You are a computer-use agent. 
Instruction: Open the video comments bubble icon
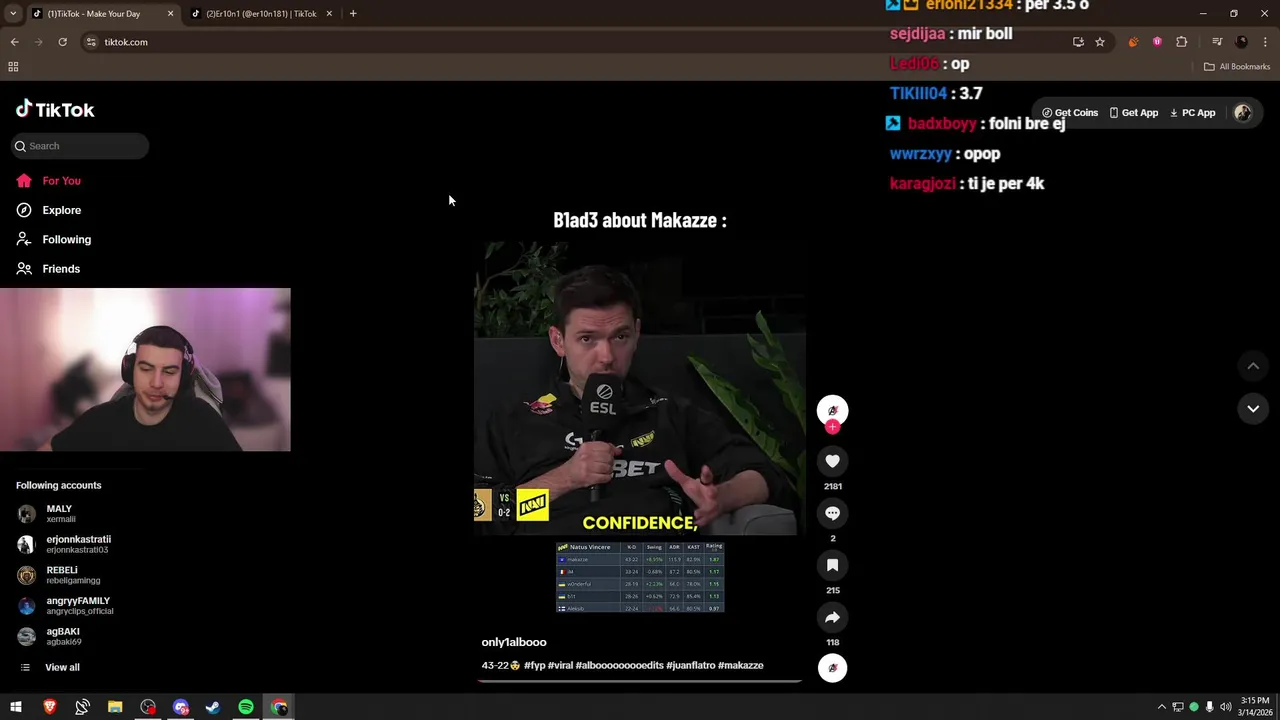[x=832, y=513]
